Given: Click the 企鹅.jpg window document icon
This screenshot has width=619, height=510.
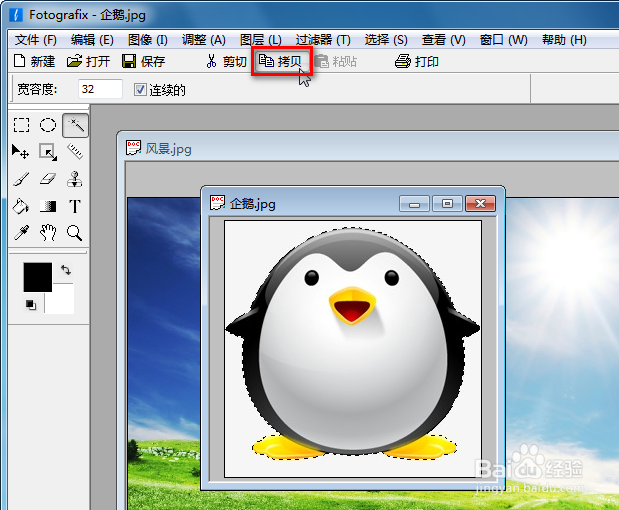Looking at the screenshot, I should [217, 203].
